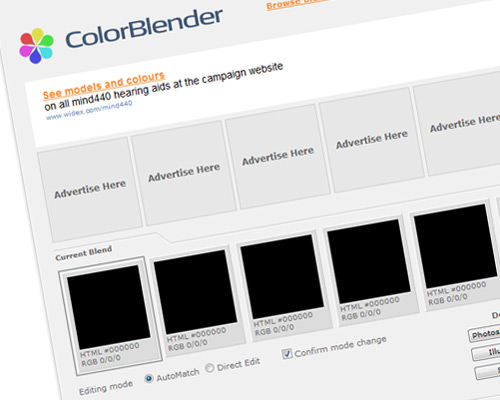Click HTML #000000 under the selected first swatch
This screenshot has width=500, height=400.
pyautogui.click(x=109, y=349)
